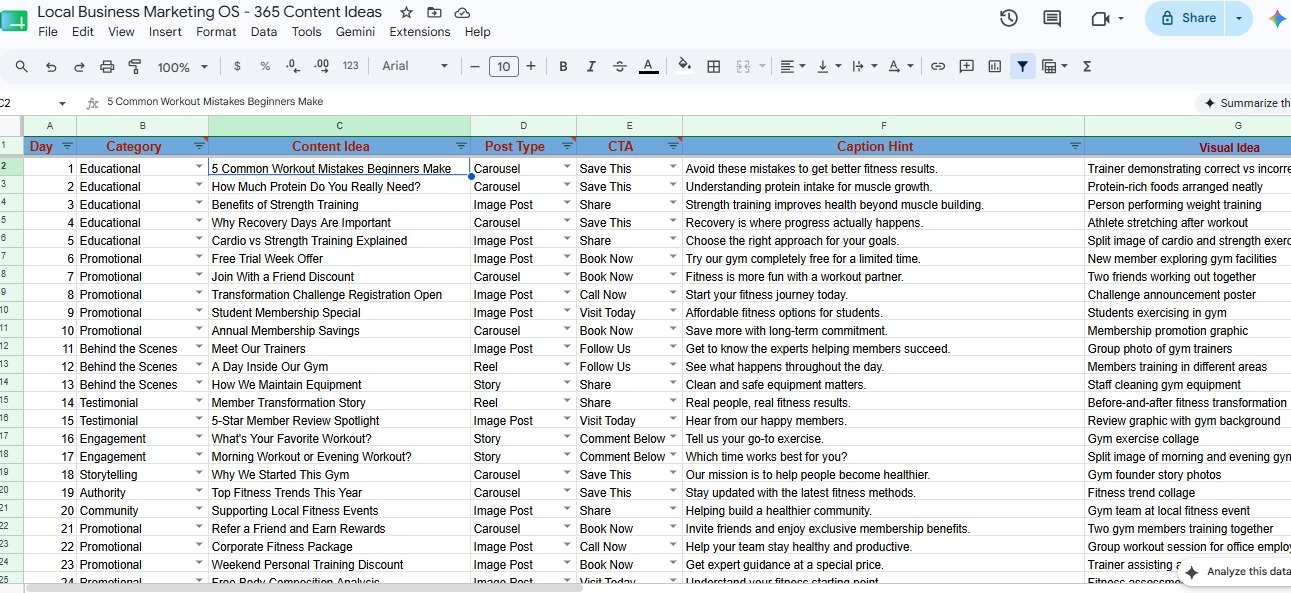Check cloud save status icon
Screen dimensions: 1291x593
tap(462, 13)
